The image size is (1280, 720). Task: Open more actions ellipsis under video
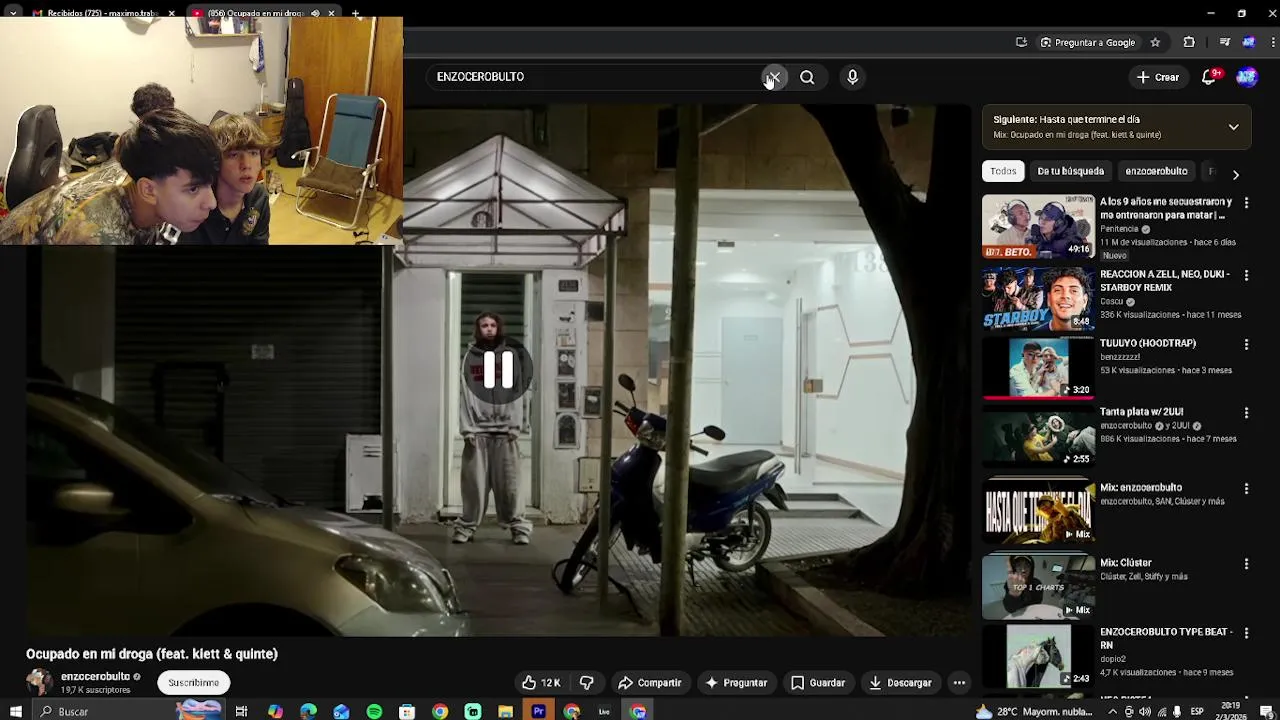(x=959, y=683)
